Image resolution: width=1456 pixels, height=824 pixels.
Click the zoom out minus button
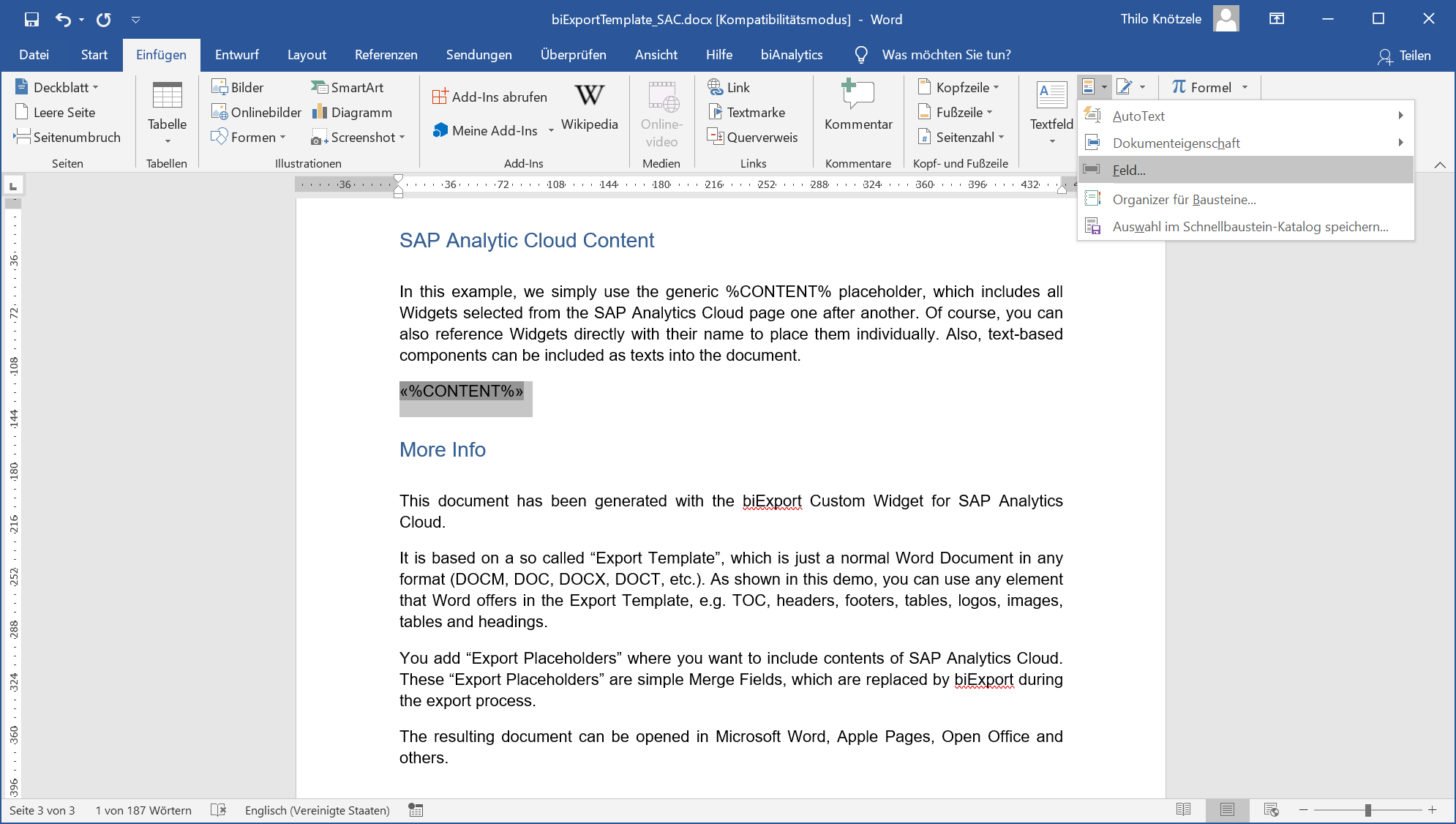tap(1303, 810)
